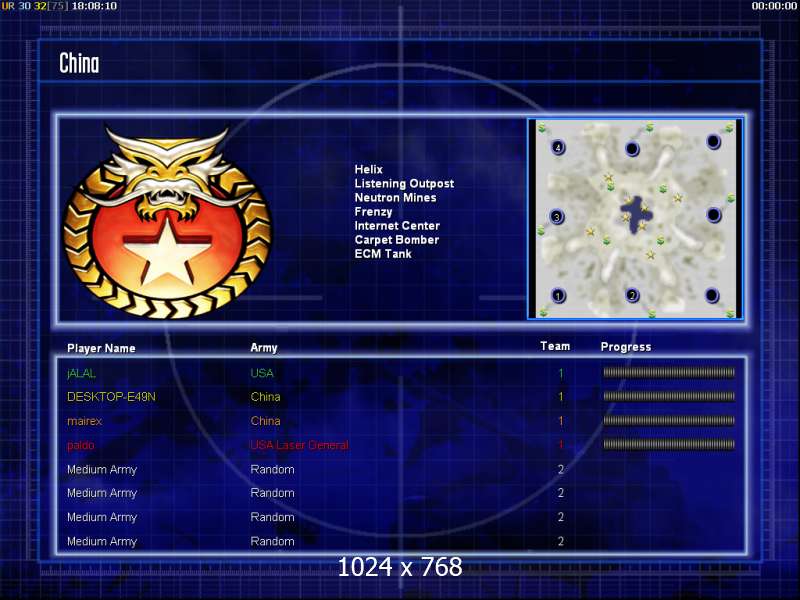Select player jALAL in the list
Screen dimensions: 800x600
pos(81,373)
